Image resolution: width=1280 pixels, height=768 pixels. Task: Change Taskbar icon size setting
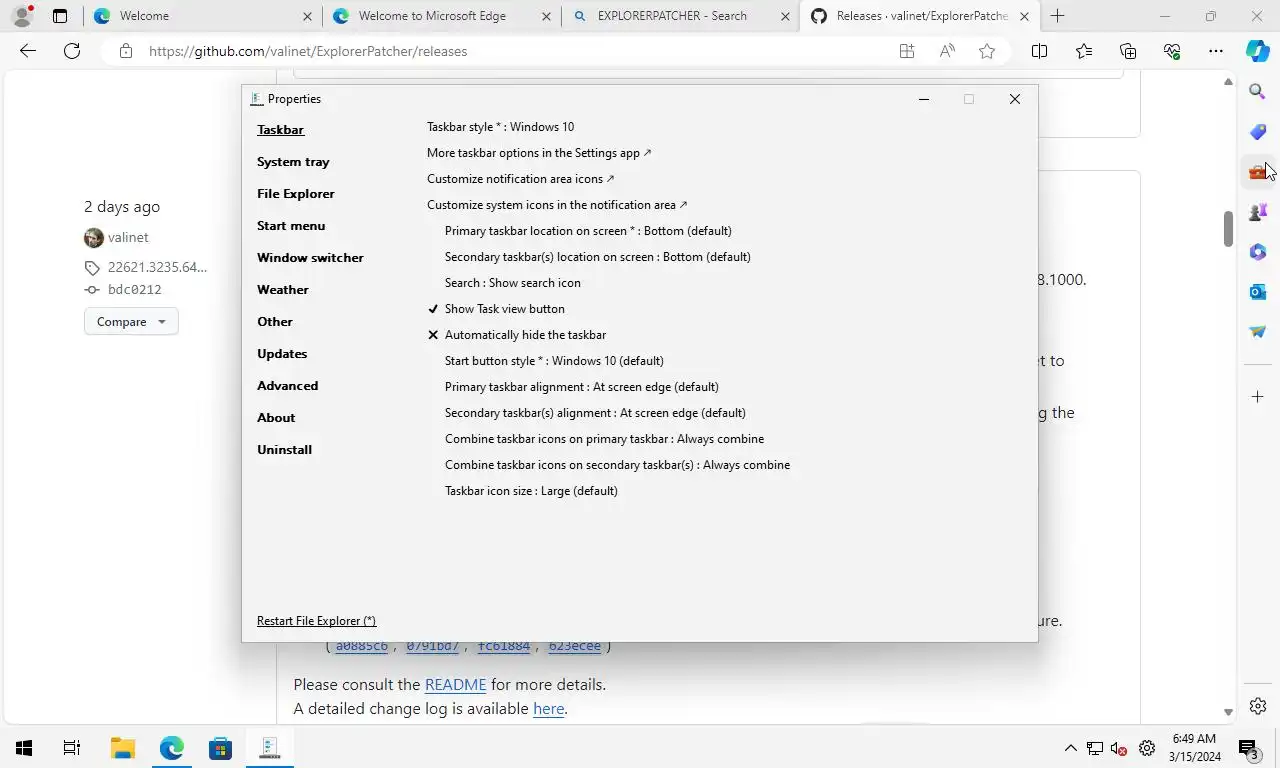[x=531, y=491]
